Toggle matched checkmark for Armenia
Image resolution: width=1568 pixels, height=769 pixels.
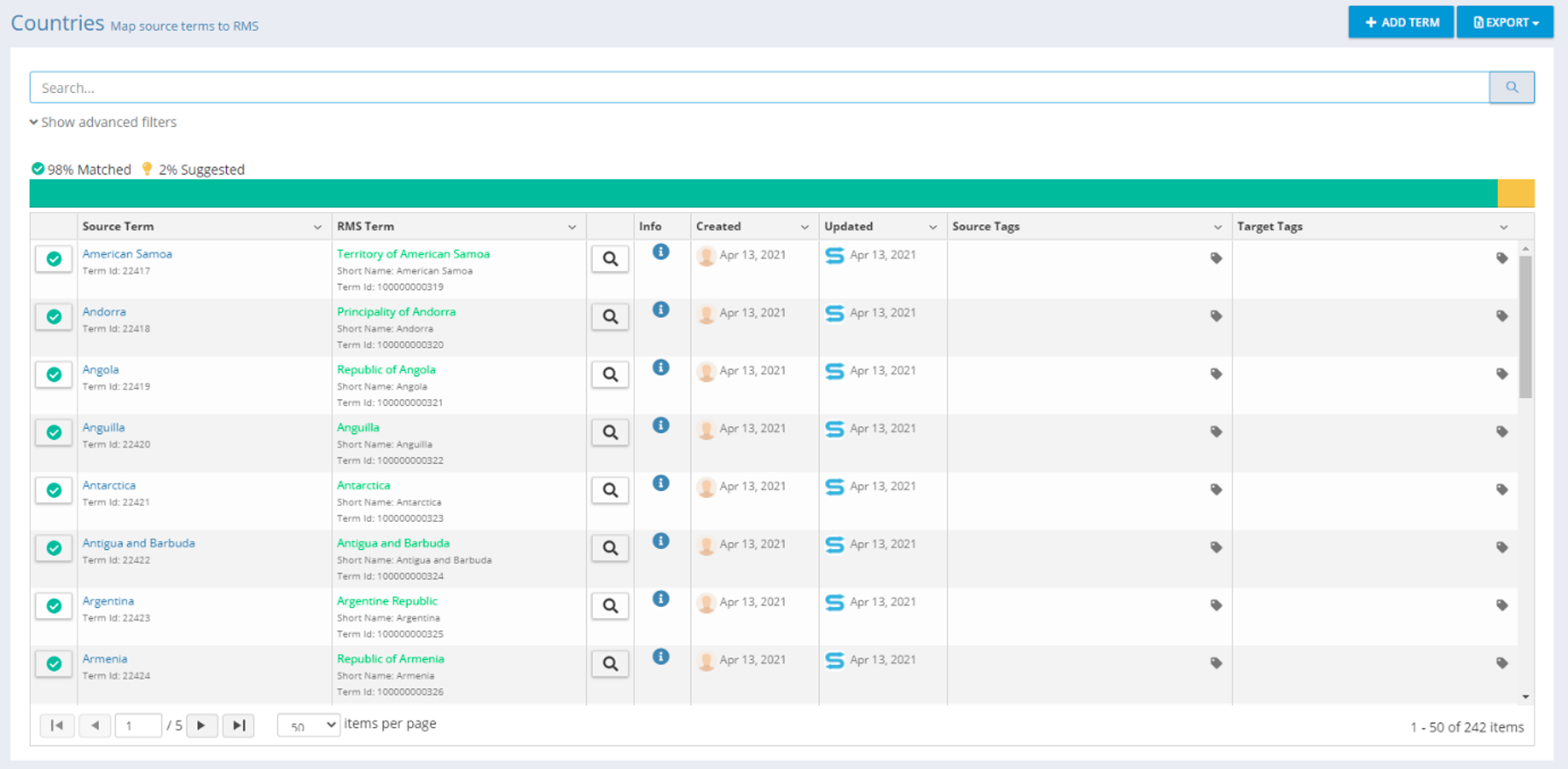coord(54,665)
